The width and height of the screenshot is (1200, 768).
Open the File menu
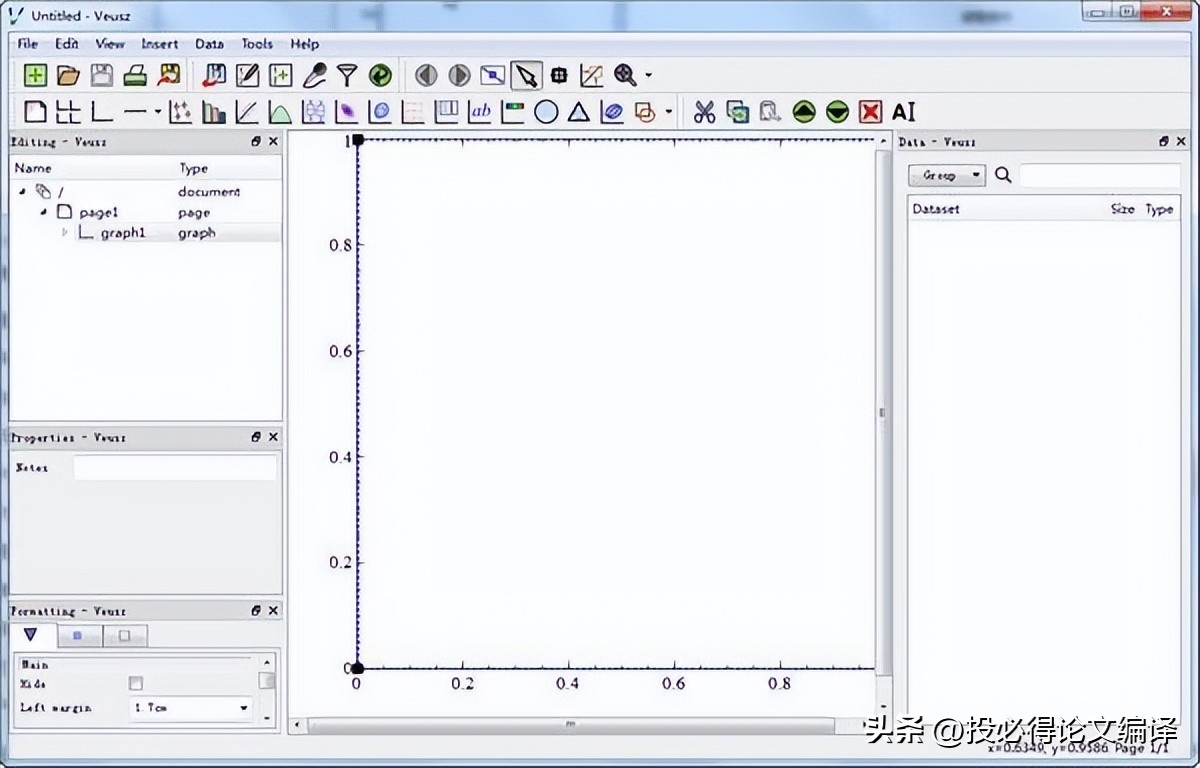coord(28,44)
